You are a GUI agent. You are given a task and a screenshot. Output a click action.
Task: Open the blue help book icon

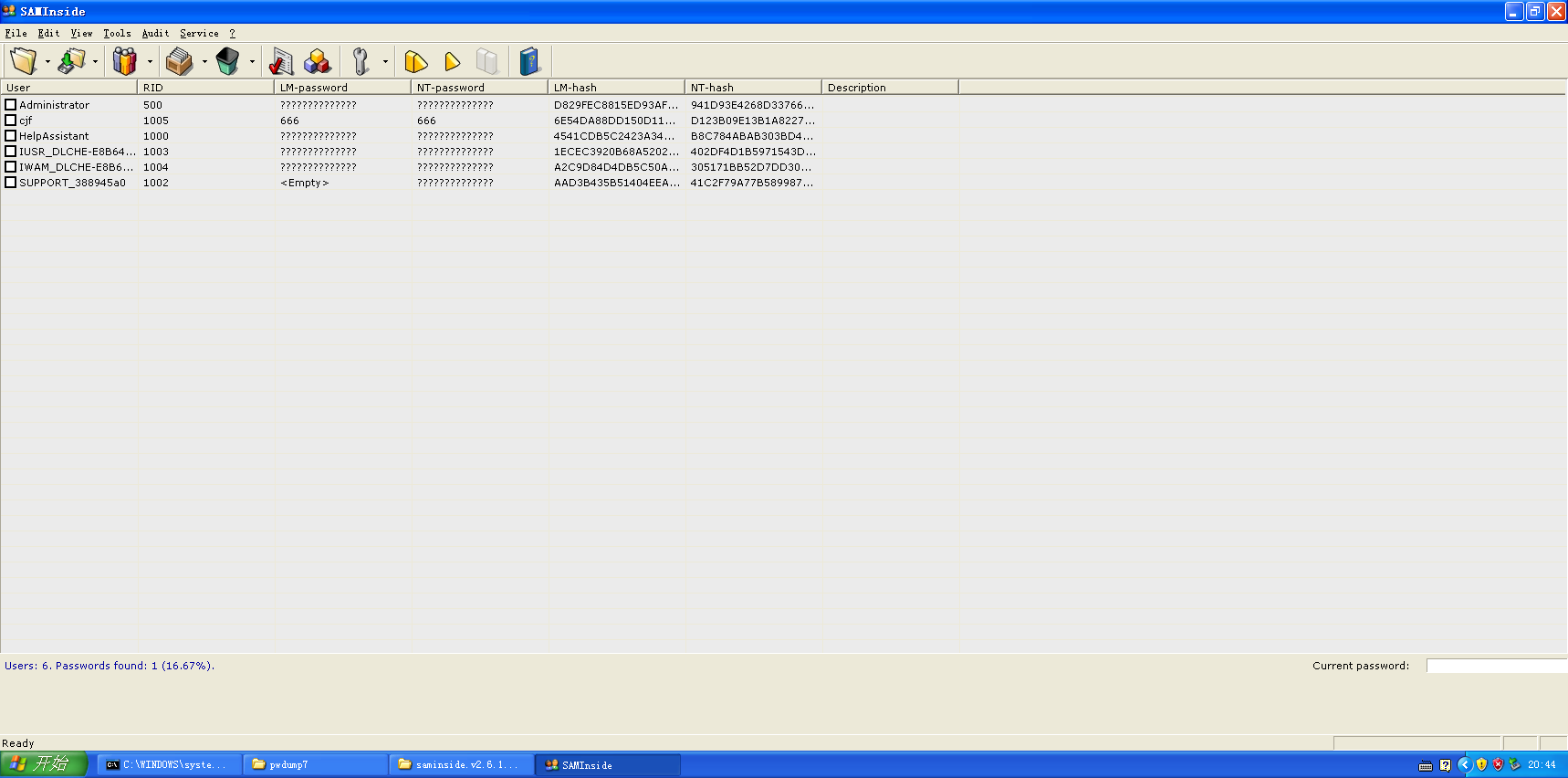pos(529,61)
